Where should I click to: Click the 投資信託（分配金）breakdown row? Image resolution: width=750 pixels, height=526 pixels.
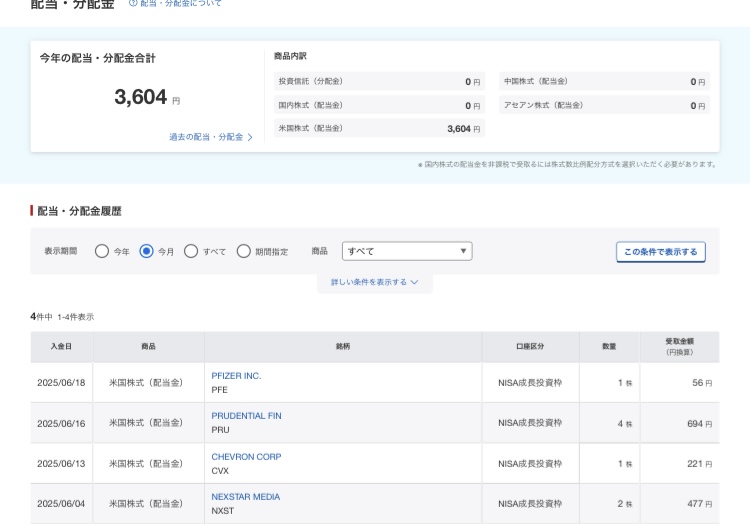[x=379, y=81]
